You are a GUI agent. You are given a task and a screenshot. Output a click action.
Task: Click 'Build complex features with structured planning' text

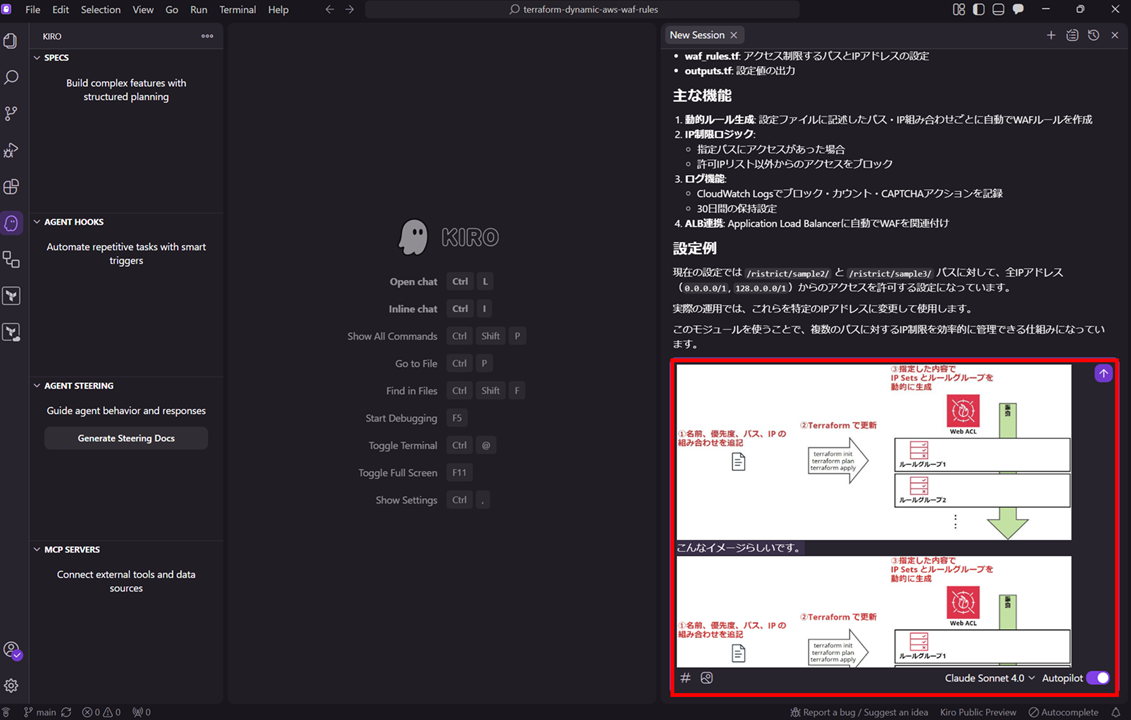tap(126, 89)
